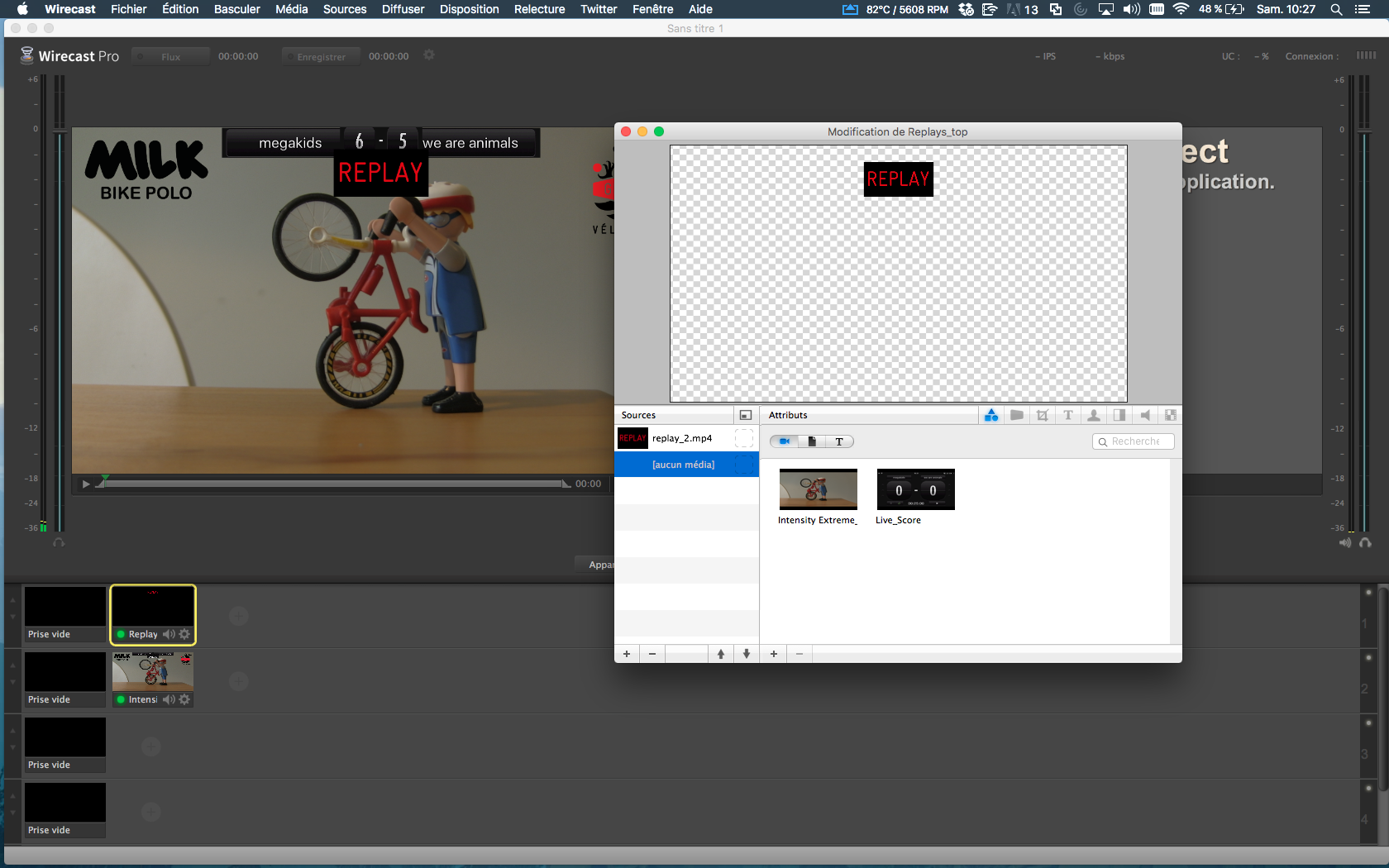Toggle the Replay shot live indicator
The width and height of the screenshot is (1389, 868).
pos(121,634)
